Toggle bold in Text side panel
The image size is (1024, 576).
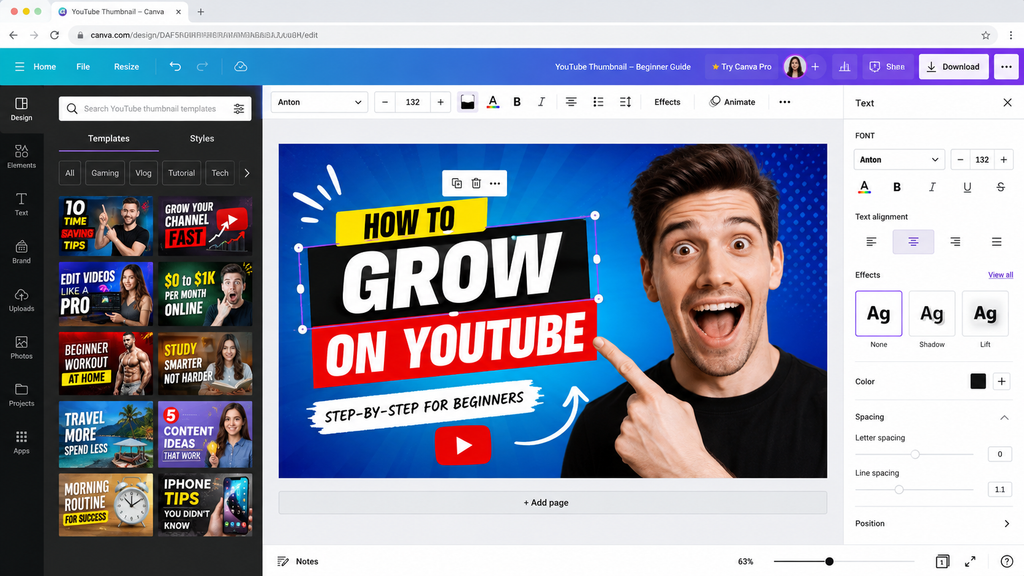pos(897,187)
